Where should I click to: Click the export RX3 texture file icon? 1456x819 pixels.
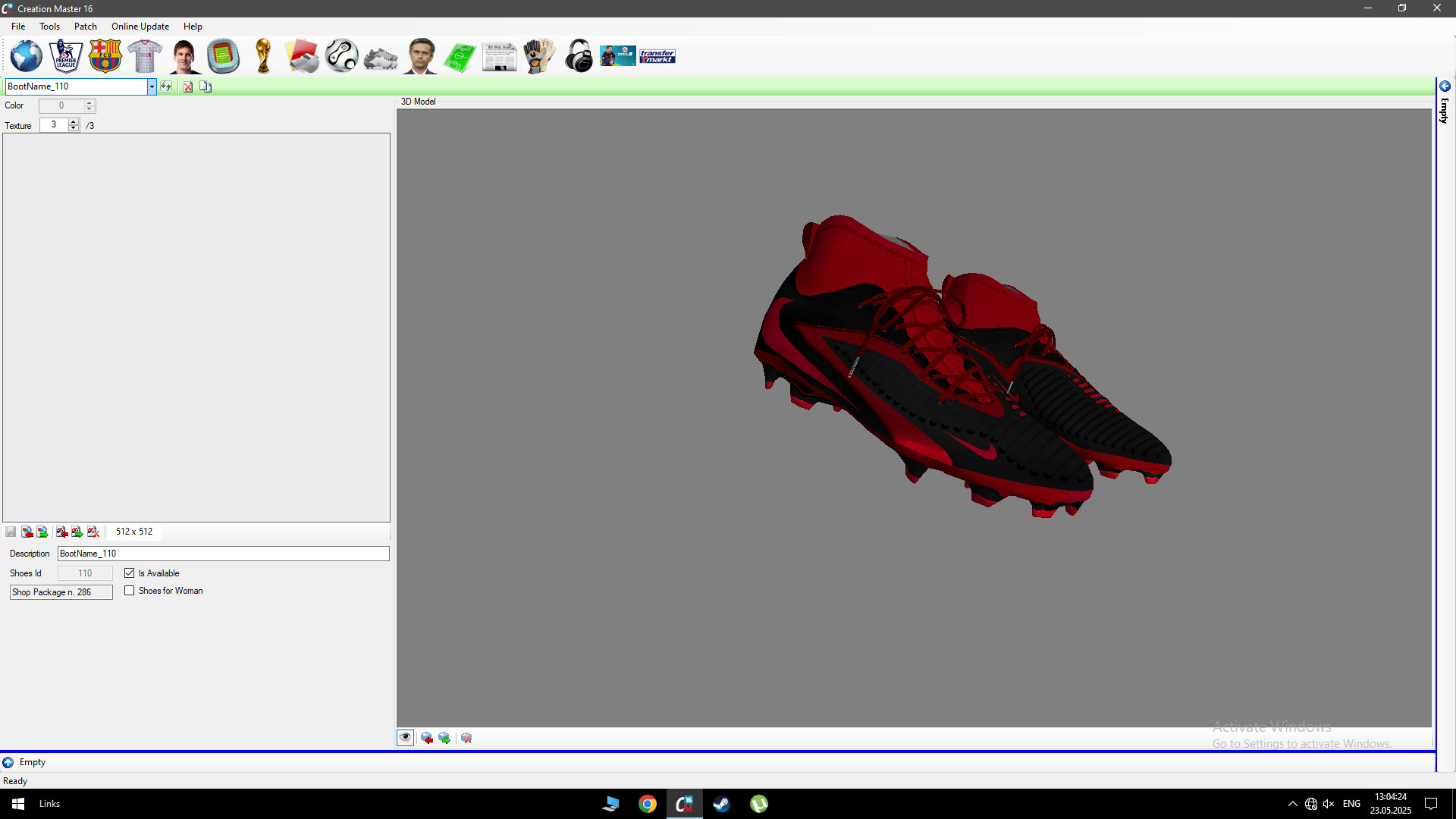coord(77,532)
